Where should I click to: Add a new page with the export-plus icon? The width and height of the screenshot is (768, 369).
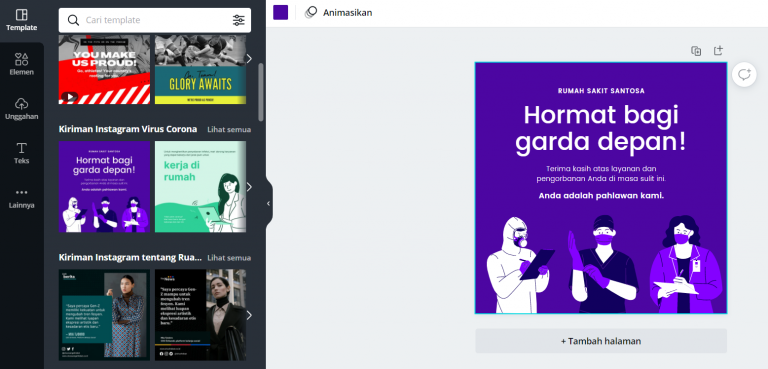point(718,50)
